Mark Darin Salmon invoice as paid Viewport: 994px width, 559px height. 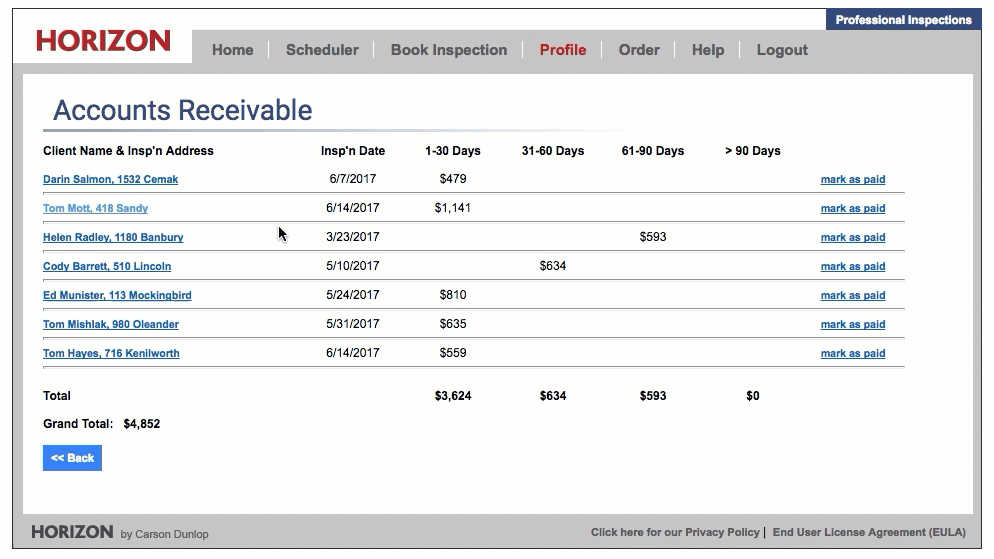[x=852, y=180]
